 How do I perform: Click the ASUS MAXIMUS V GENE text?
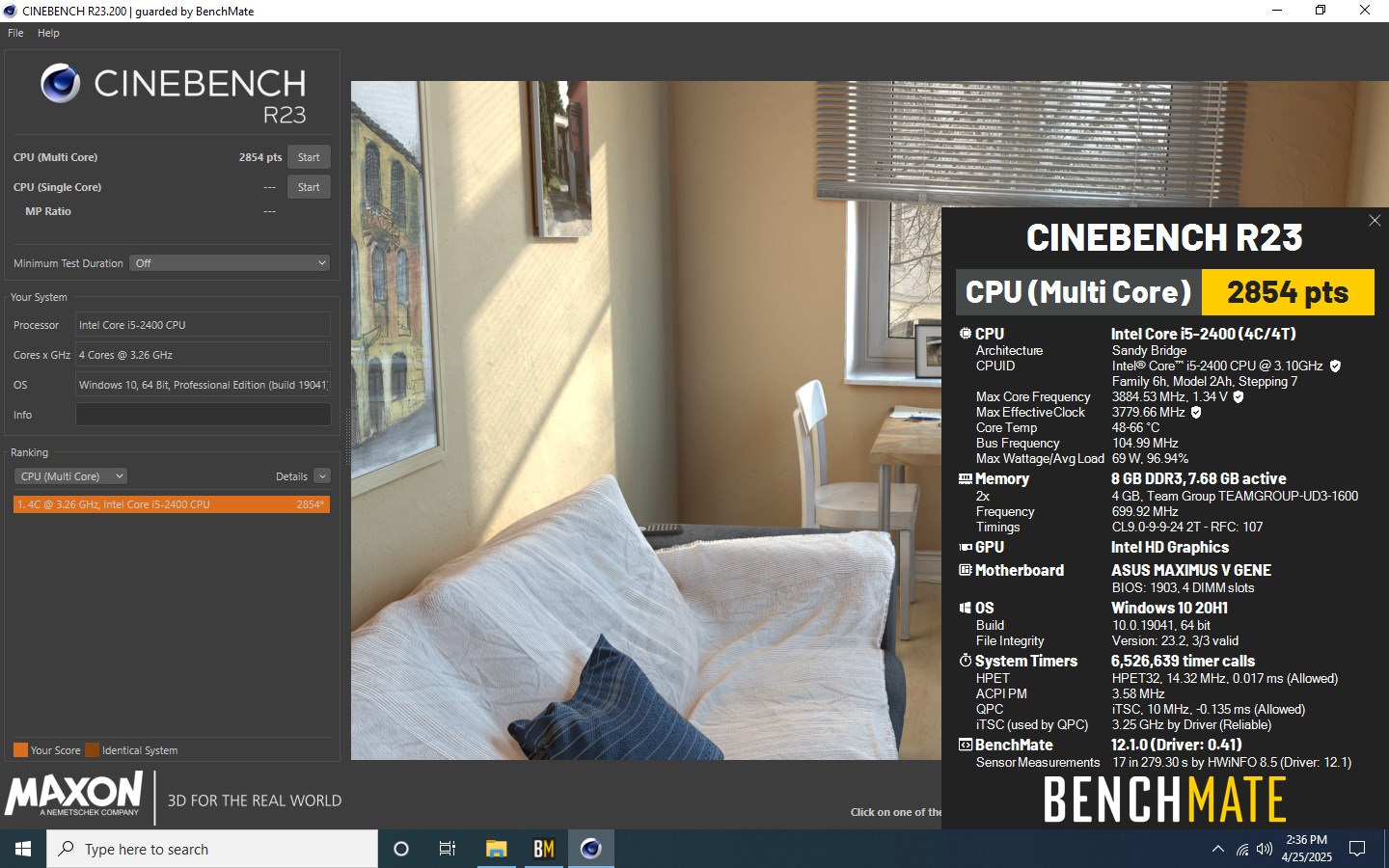pyautogui.click(x=1191, y=570)
